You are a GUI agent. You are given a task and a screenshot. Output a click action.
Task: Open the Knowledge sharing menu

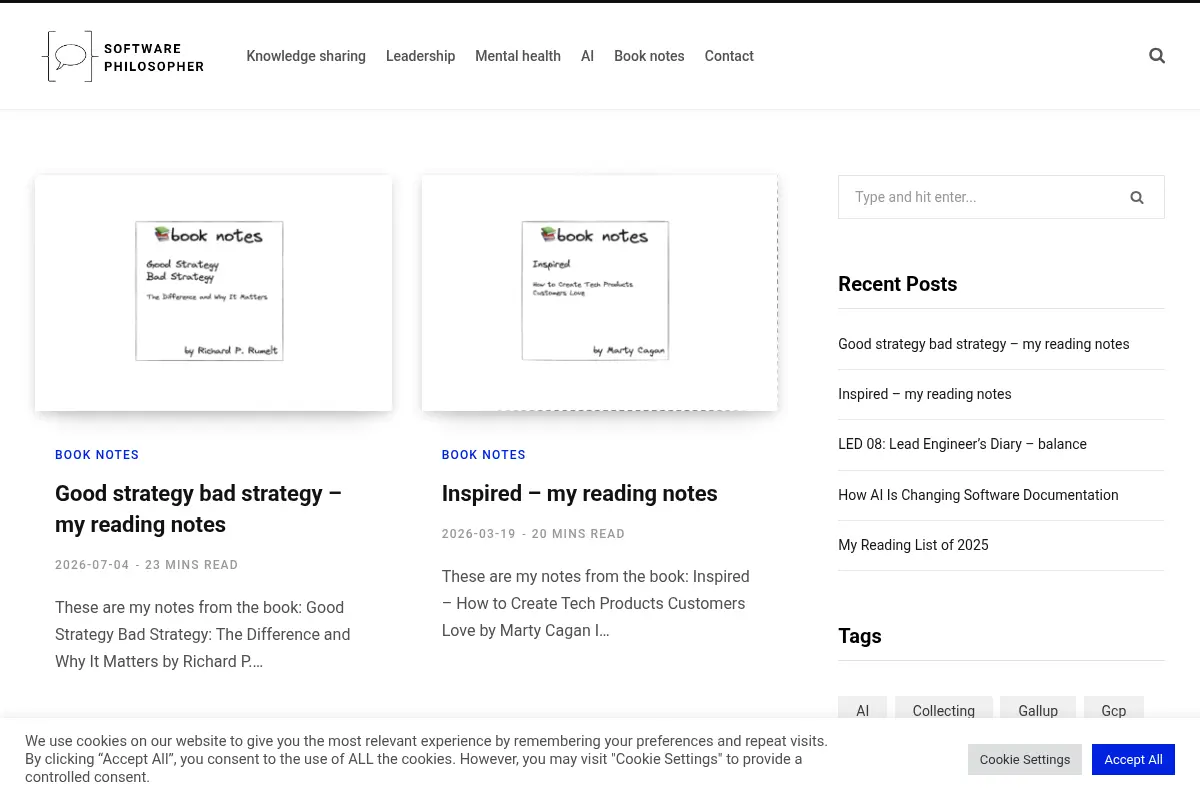coord(306,56)
